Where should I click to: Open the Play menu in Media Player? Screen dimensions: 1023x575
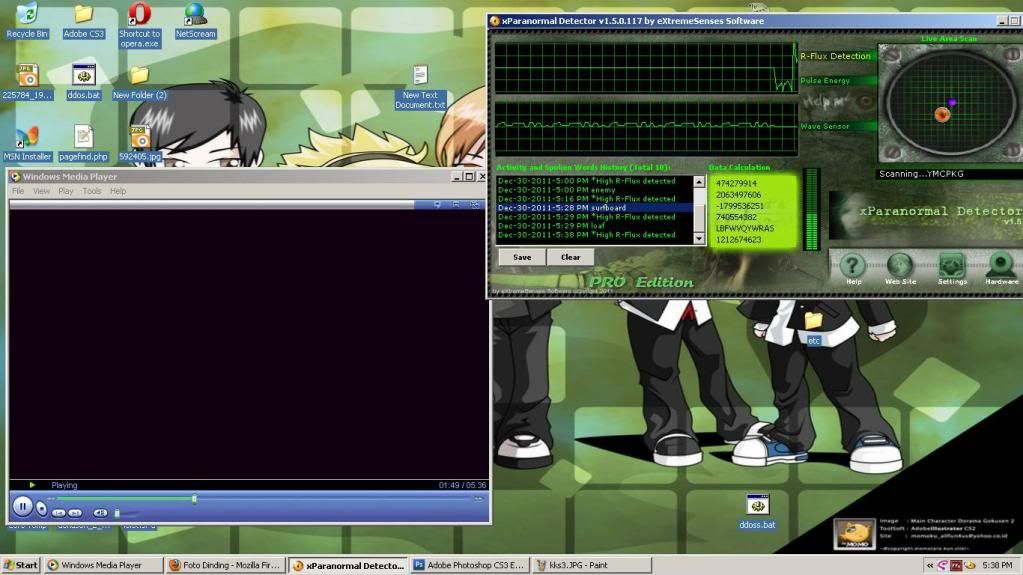[66, 191]
